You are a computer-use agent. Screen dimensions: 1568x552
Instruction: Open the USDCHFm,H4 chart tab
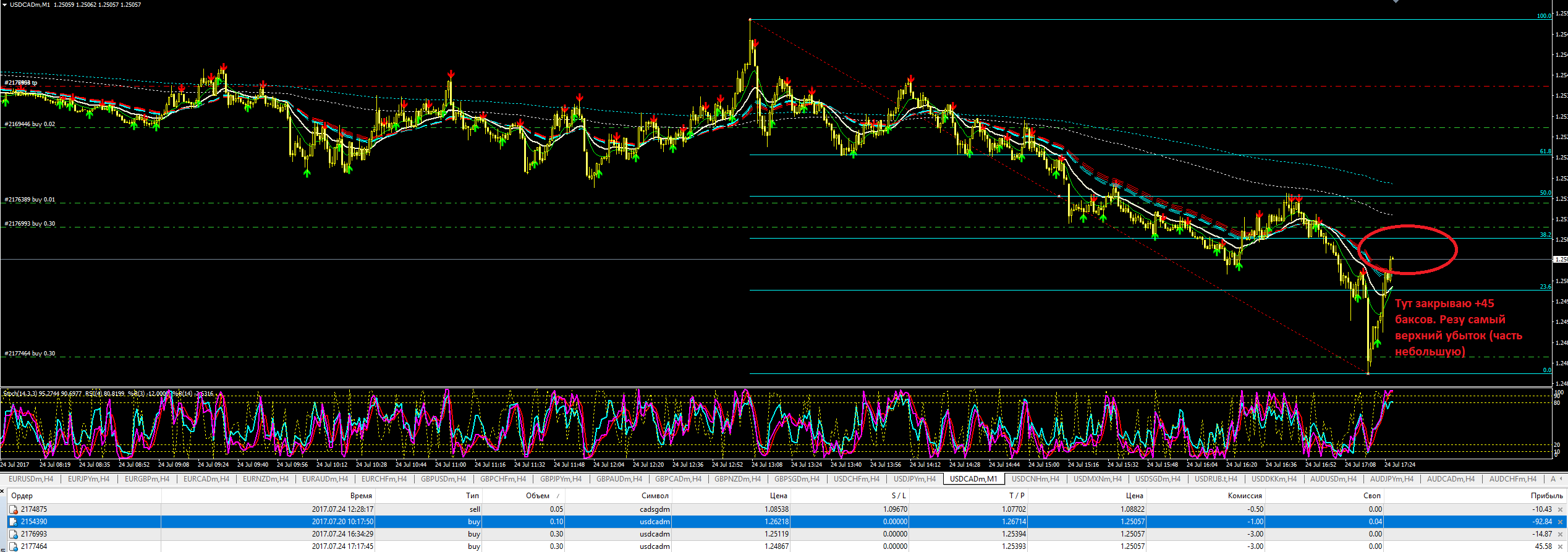857,479
